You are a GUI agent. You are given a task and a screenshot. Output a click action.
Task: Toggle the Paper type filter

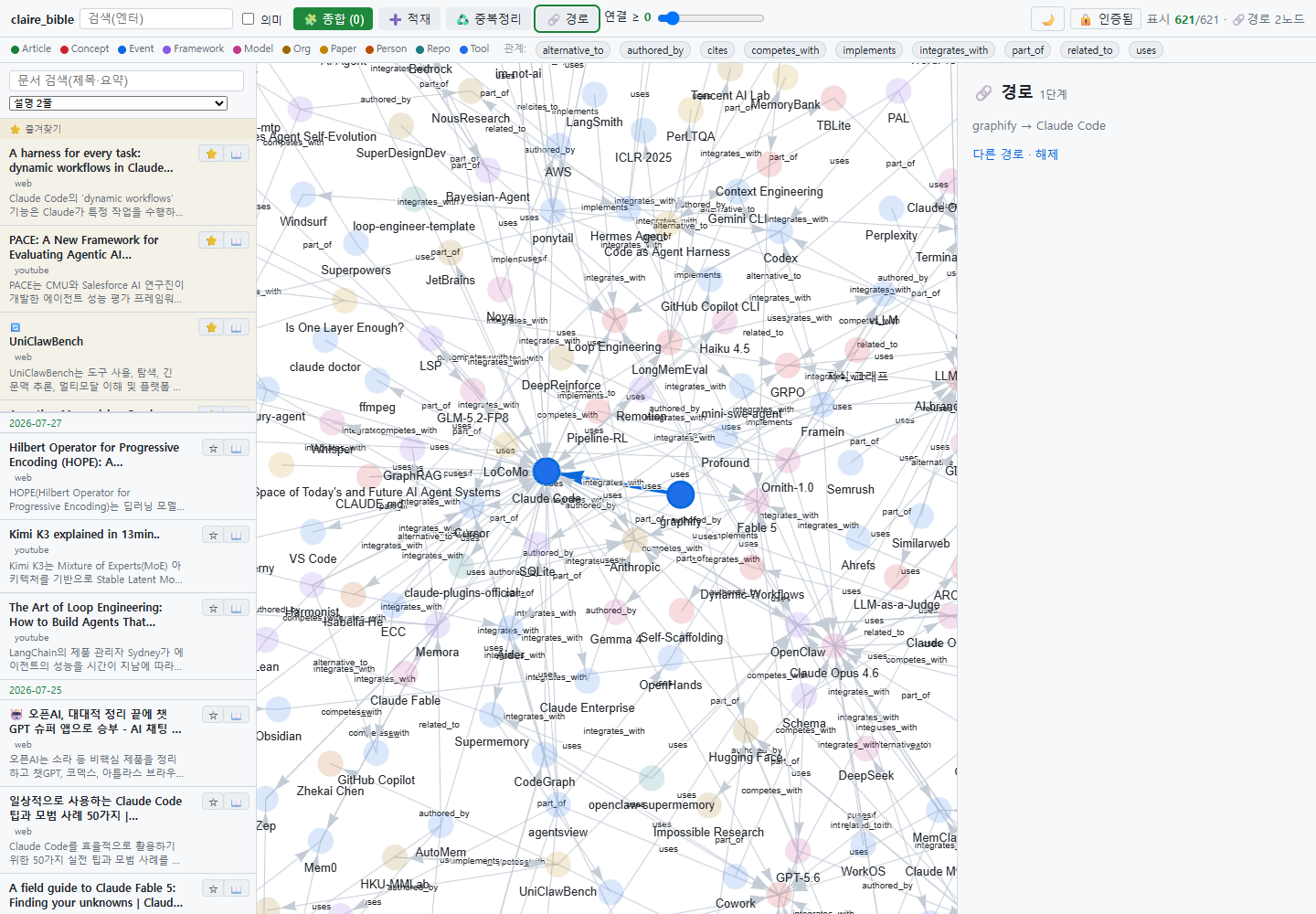pyautogui.click(x=338, y=49)
